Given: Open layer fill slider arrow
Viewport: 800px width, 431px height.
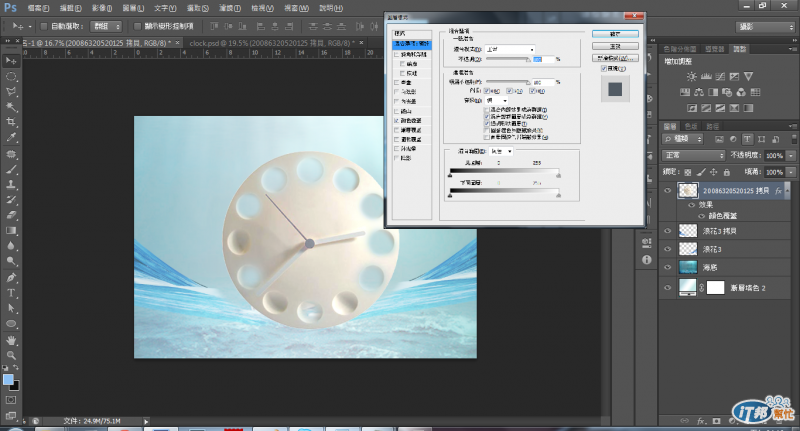Looking at the screenshot, I should coord(791,172).
